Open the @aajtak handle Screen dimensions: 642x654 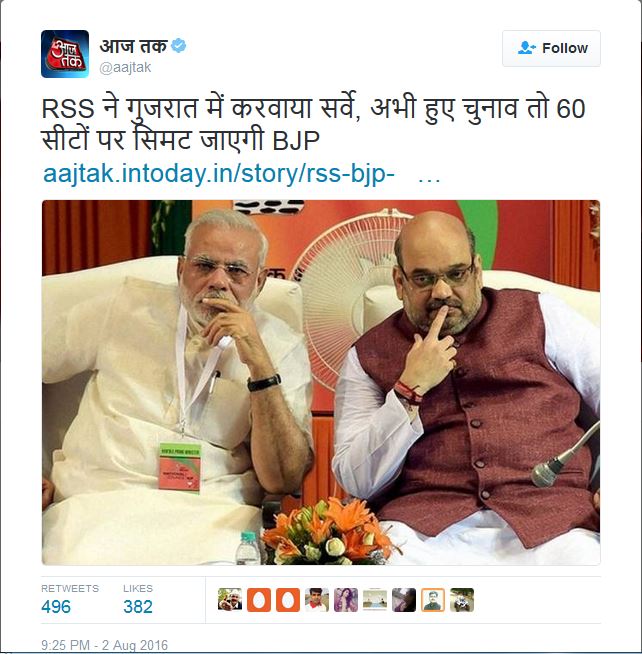125,68
